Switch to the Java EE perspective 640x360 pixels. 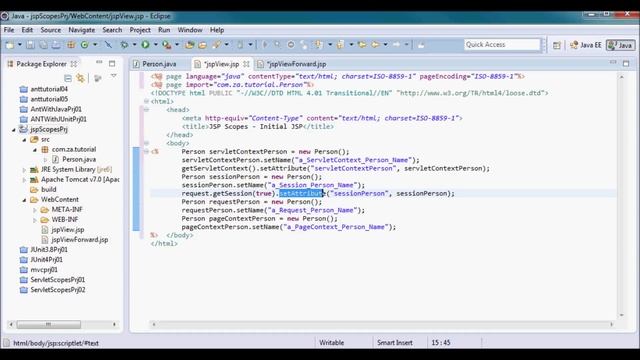(x=586, y=45)
